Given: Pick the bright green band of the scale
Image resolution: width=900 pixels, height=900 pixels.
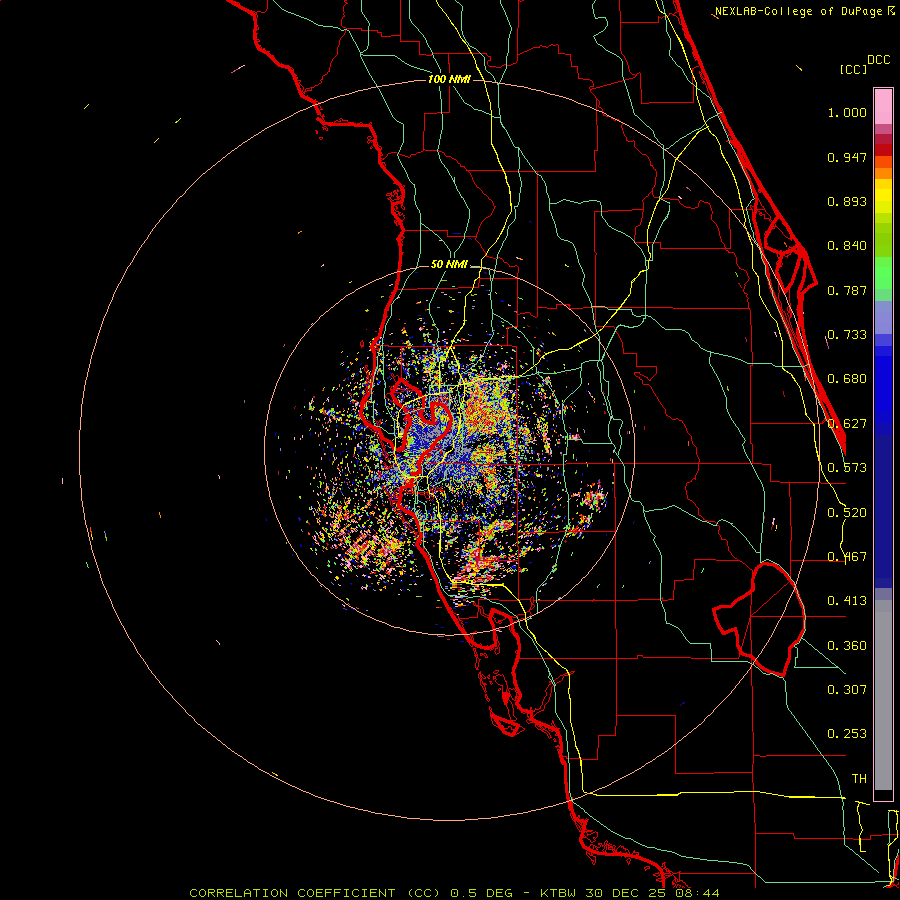Looking at the screenshot, I should click(x=883, y=273).
